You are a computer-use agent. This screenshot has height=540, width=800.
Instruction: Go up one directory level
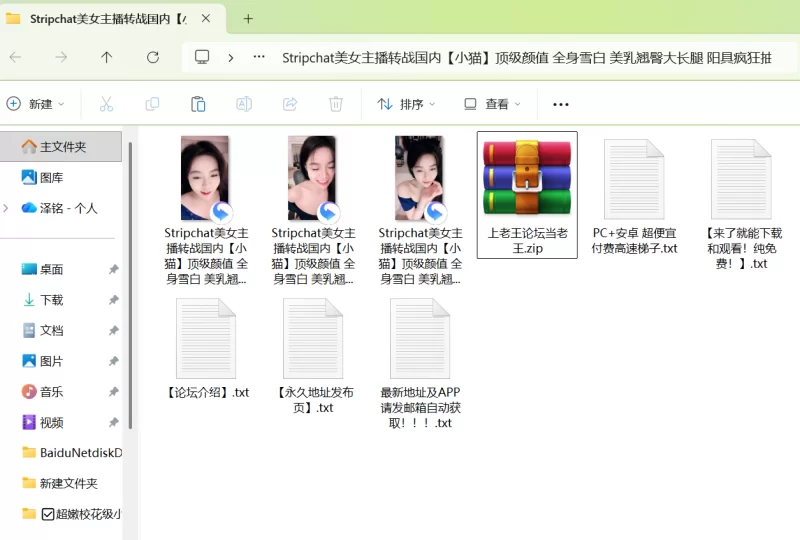(107, 57)
